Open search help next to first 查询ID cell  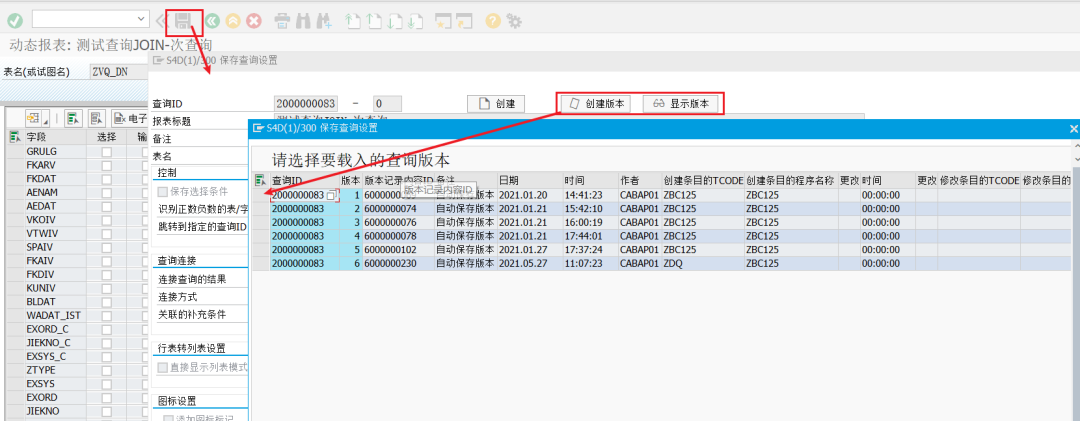tap(333, 195)
